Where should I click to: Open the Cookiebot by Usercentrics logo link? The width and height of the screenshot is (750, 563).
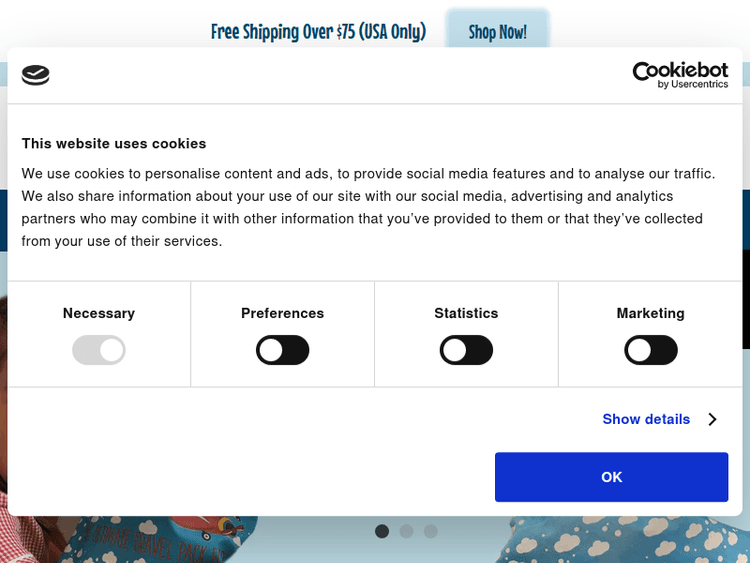(x=680, y=75)
